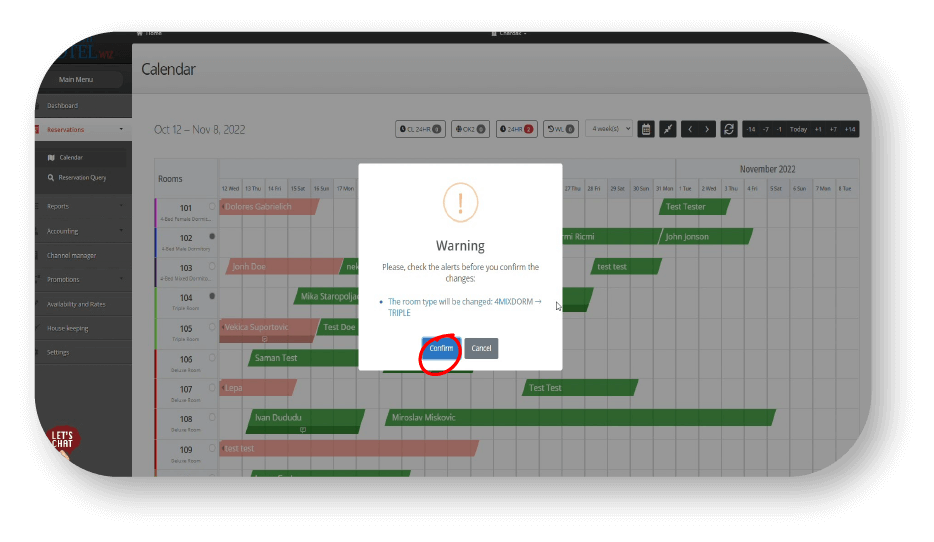Image resolution: width=934 pixels, height=542 pixels.
Task: Jump to Today in the calendar
Action: click(798, 129)
